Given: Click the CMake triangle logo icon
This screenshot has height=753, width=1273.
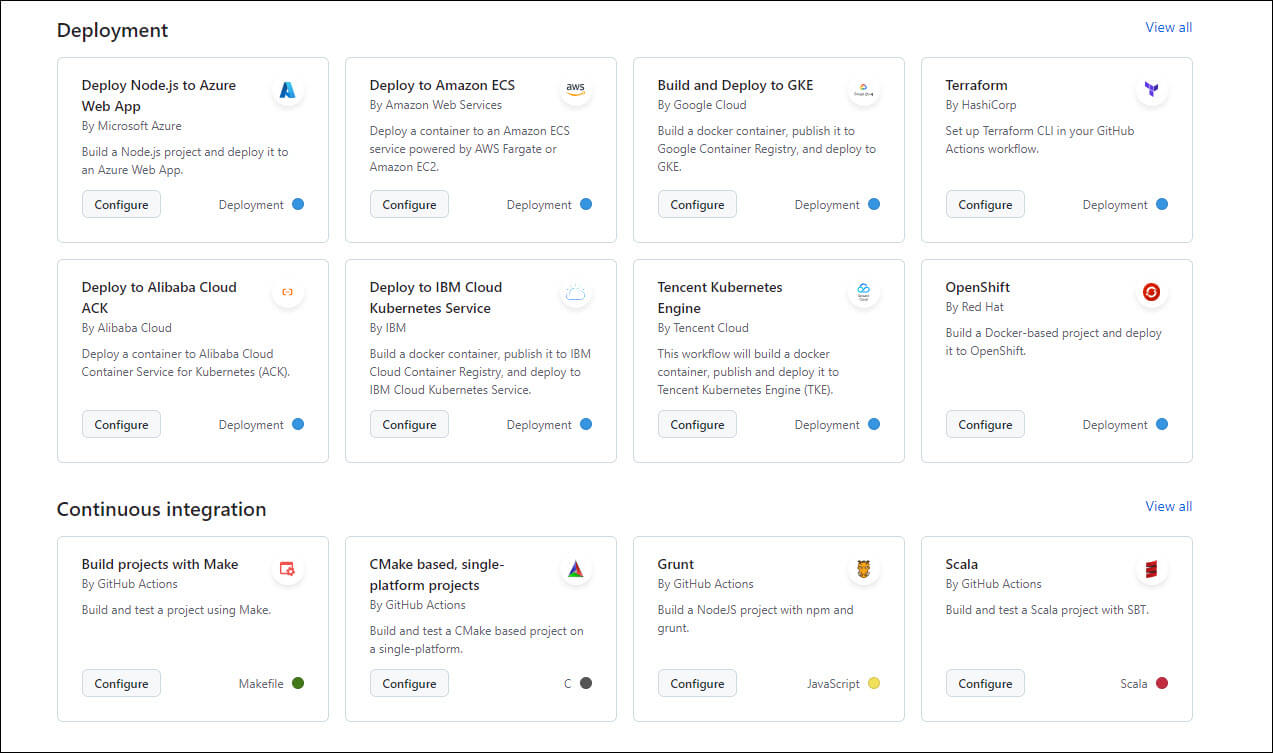Looking at the screenshot, I should pyautogui.click(x=575, y=569).
